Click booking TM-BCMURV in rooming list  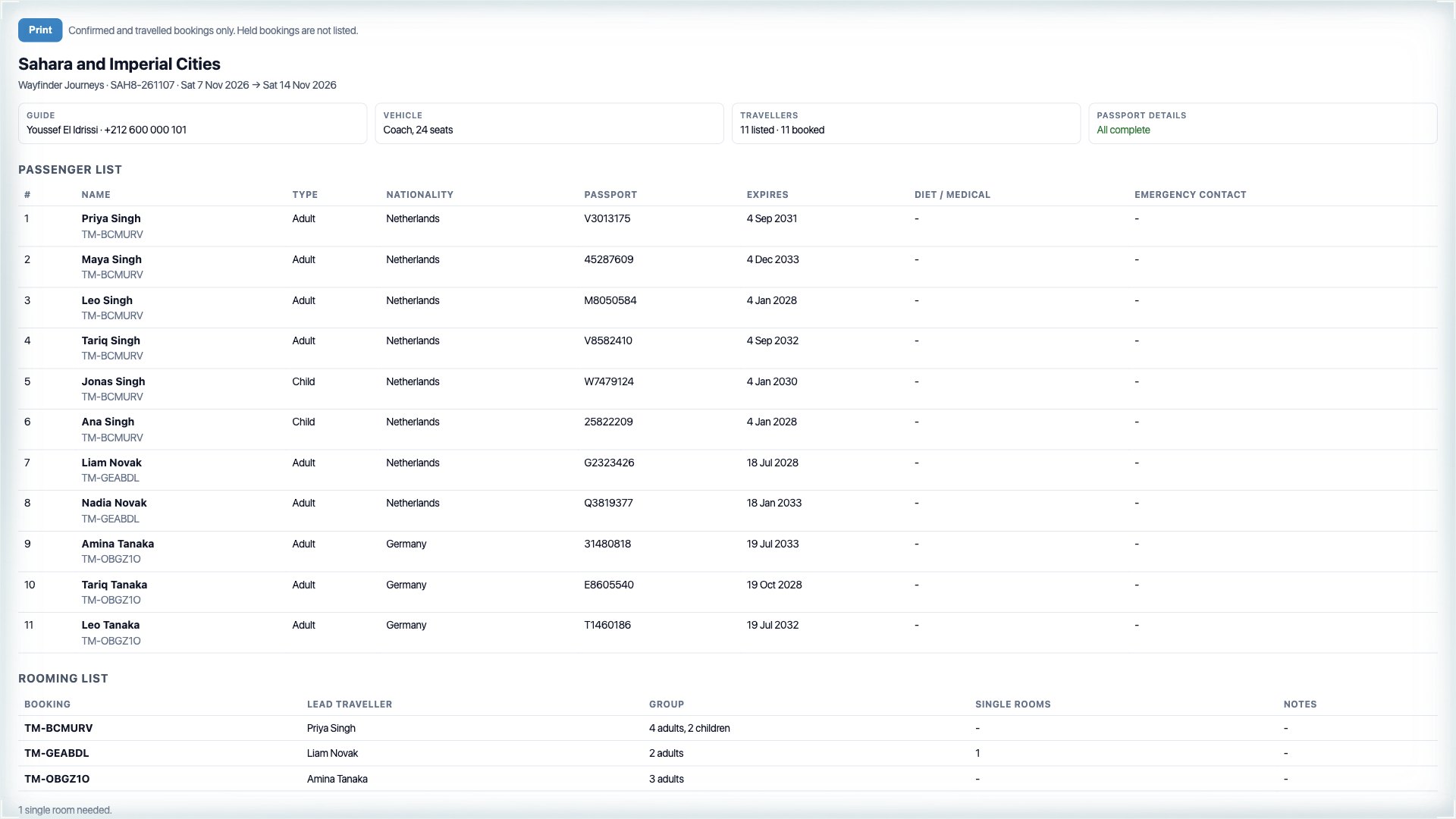pyautogui.click(x=58, y=728)
